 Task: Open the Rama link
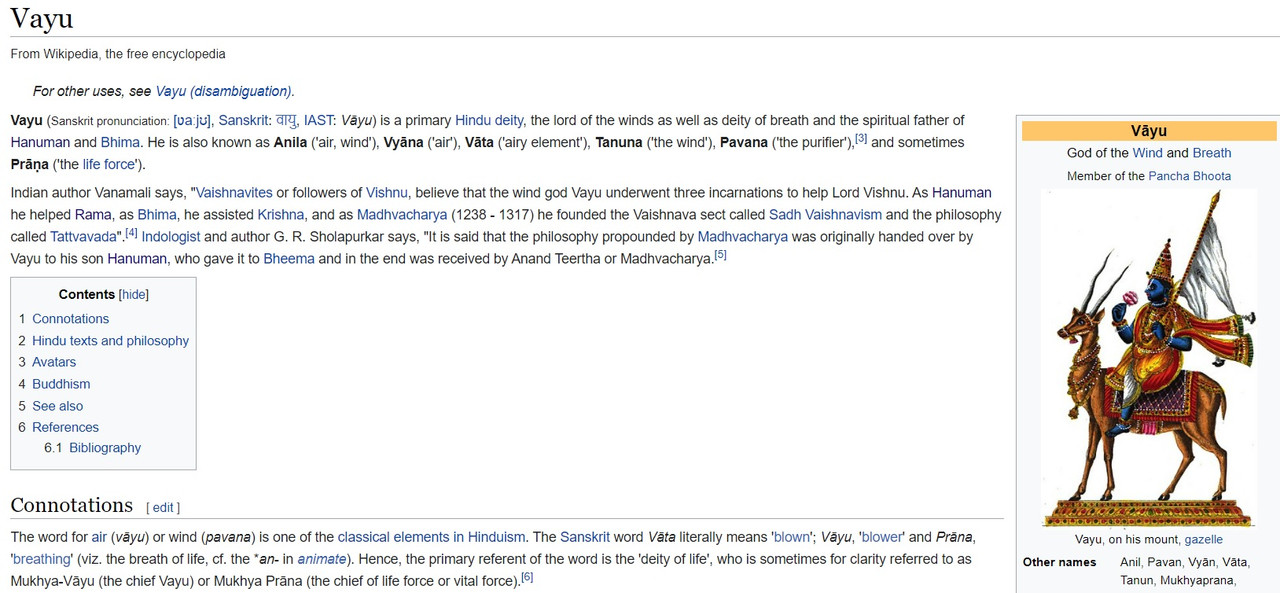coord(93,214)
